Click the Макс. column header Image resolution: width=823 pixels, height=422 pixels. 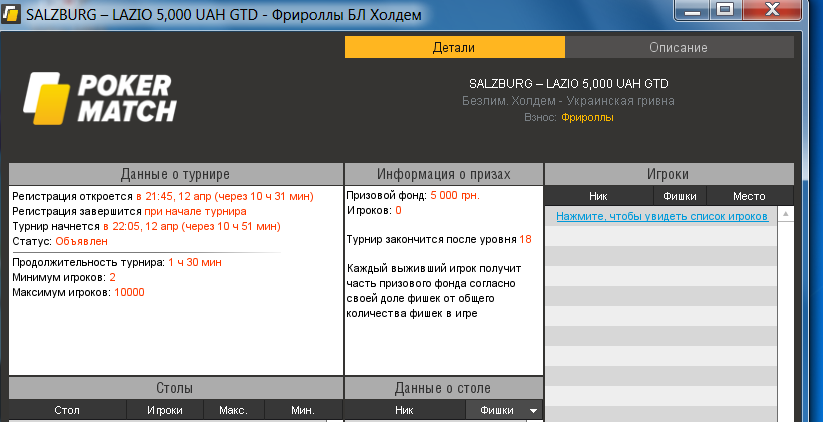[x=234, y=410]
